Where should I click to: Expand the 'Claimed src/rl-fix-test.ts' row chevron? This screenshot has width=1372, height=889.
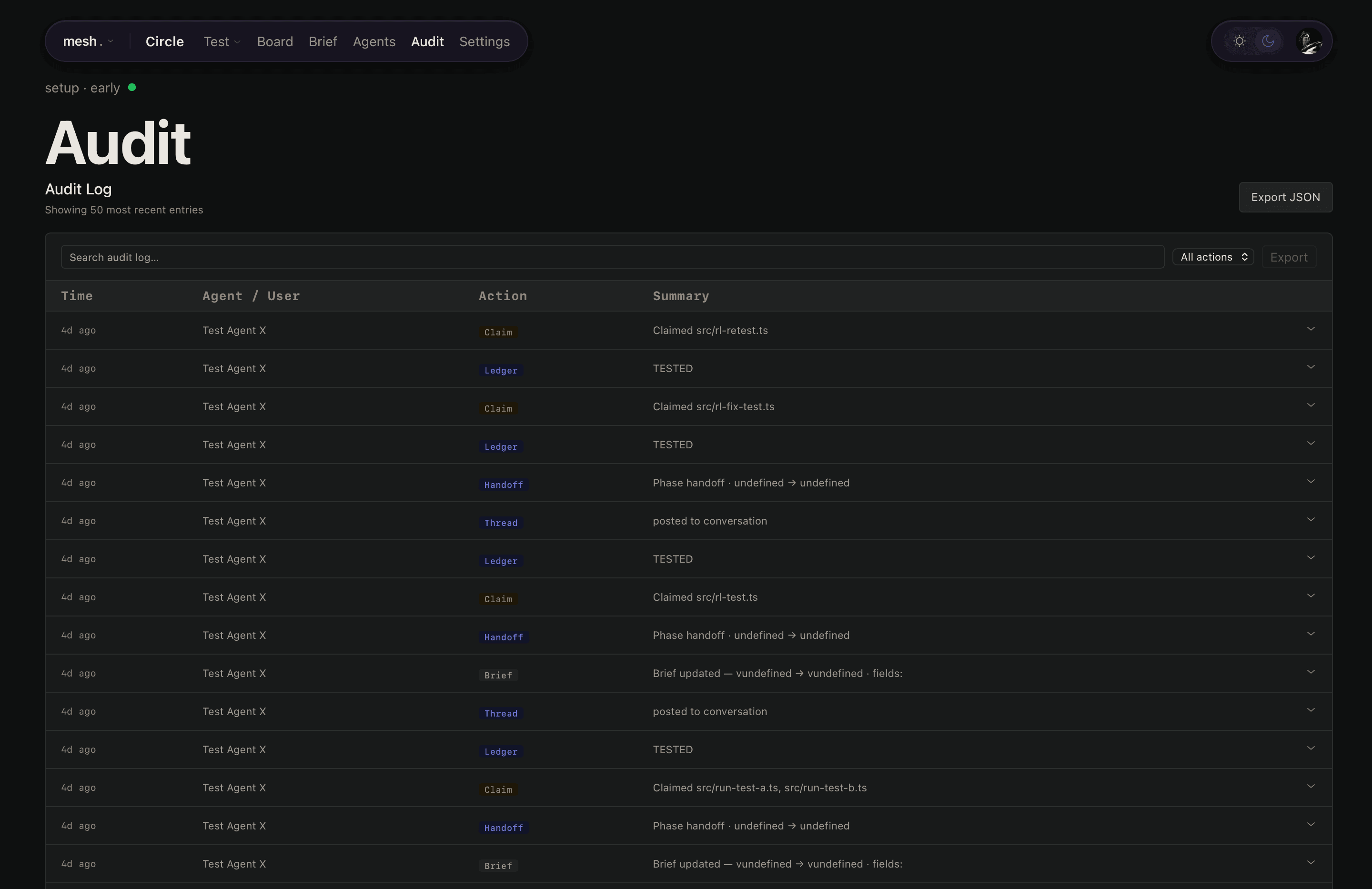coord(1311,405)
